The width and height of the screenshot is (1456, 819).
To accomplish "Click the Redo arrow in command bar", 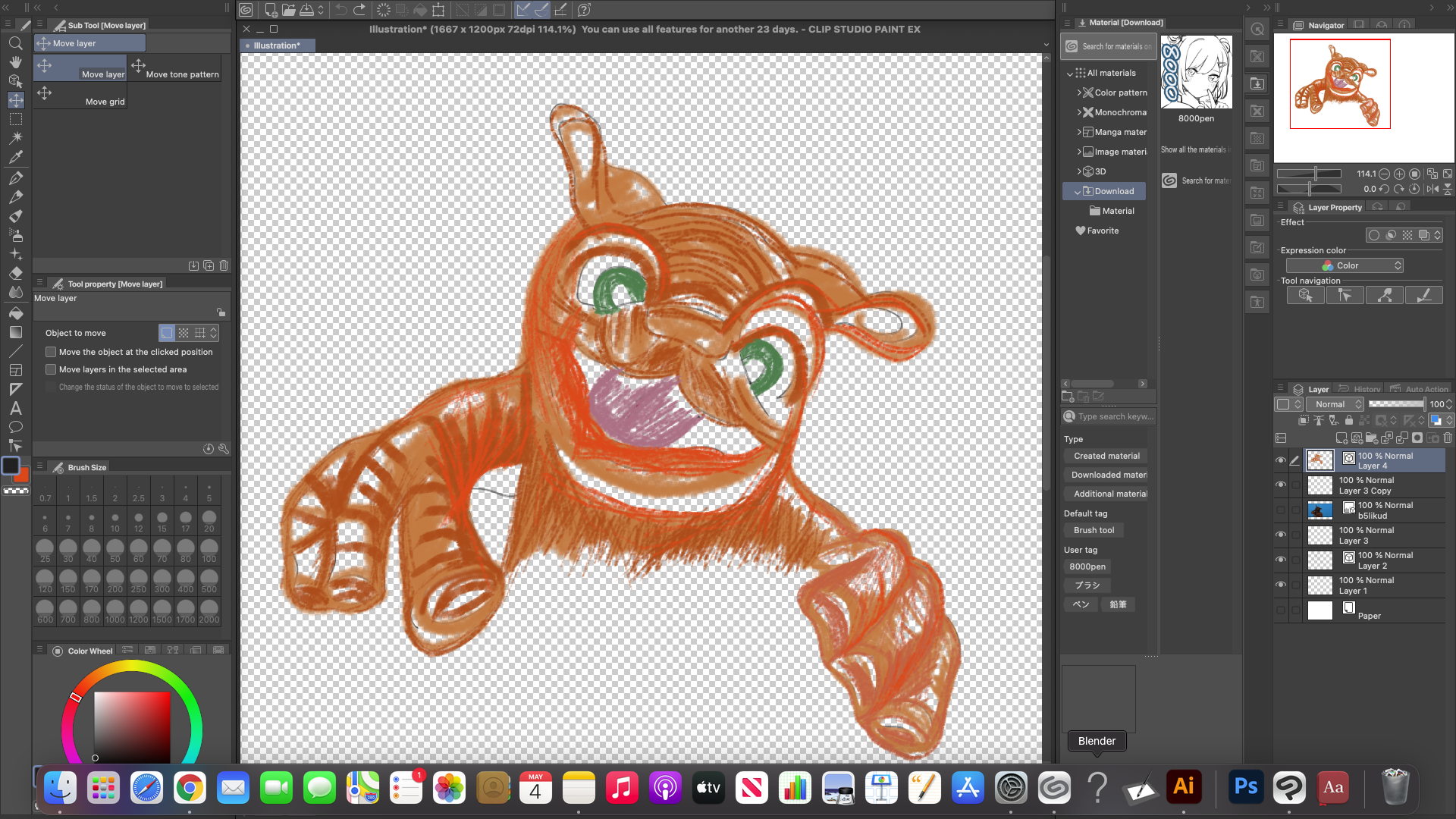I will point(359,10).
